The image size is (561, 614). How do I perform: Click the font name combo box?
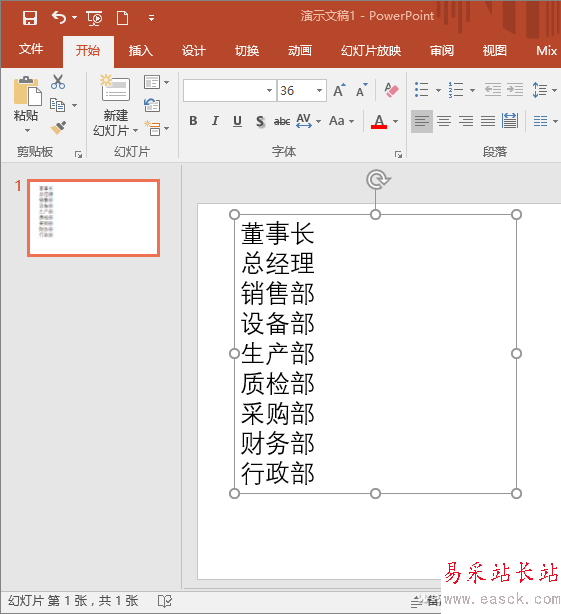pos(230,90)
